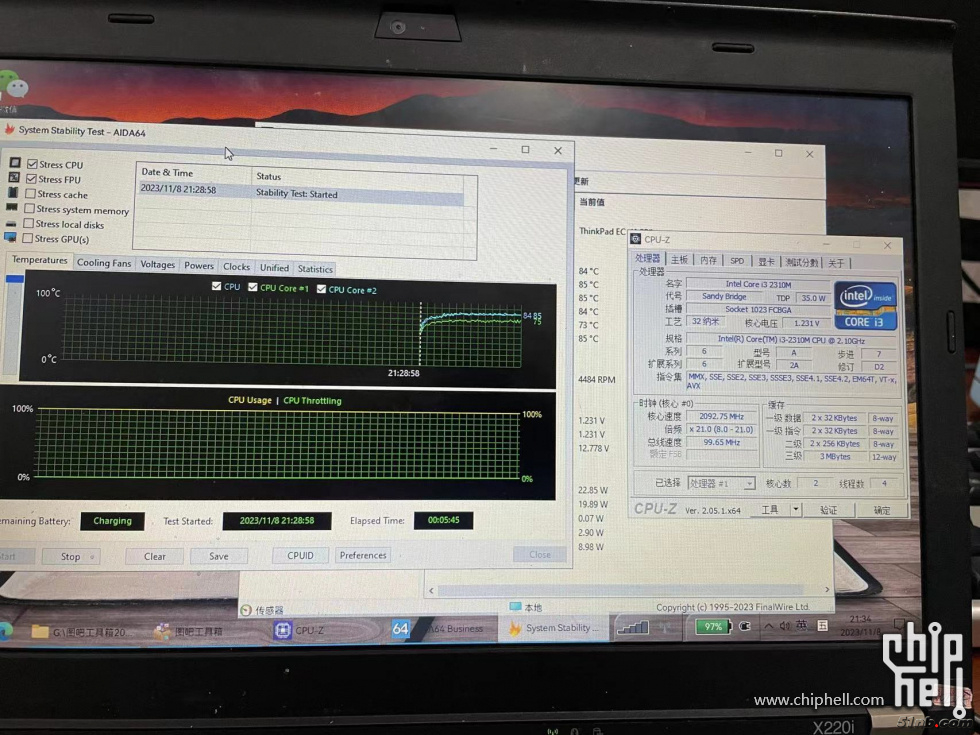Switch to the Statistics tab

(315, 269)
